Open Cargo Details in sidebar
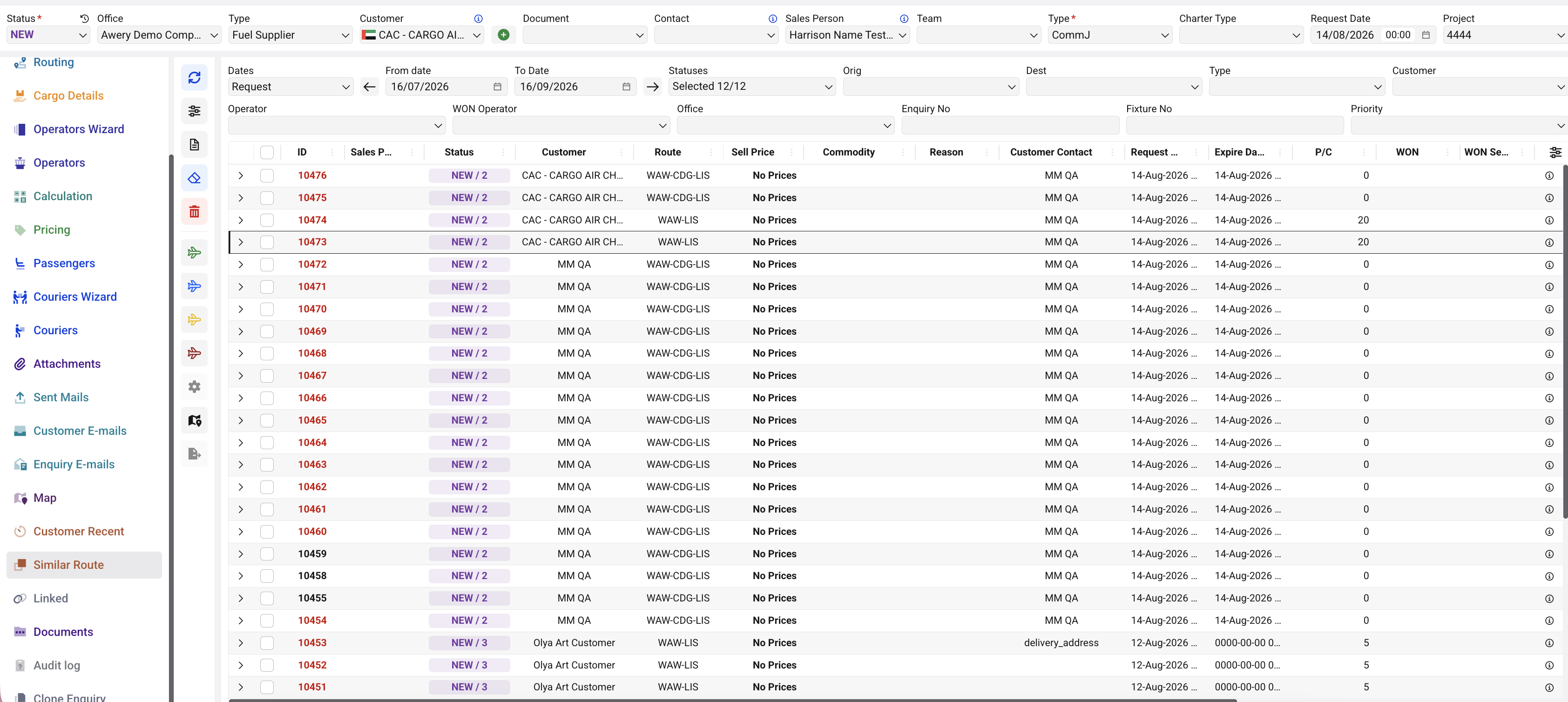 pyautogui.click(x=68, y=95)
